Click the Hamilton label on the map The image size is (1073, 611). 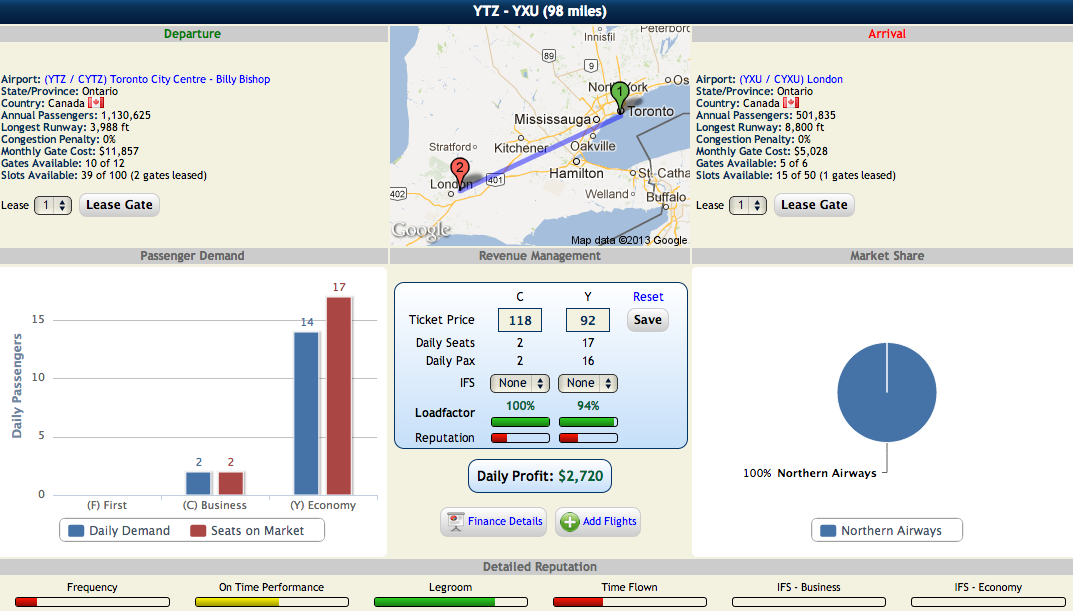click(576, 174)
